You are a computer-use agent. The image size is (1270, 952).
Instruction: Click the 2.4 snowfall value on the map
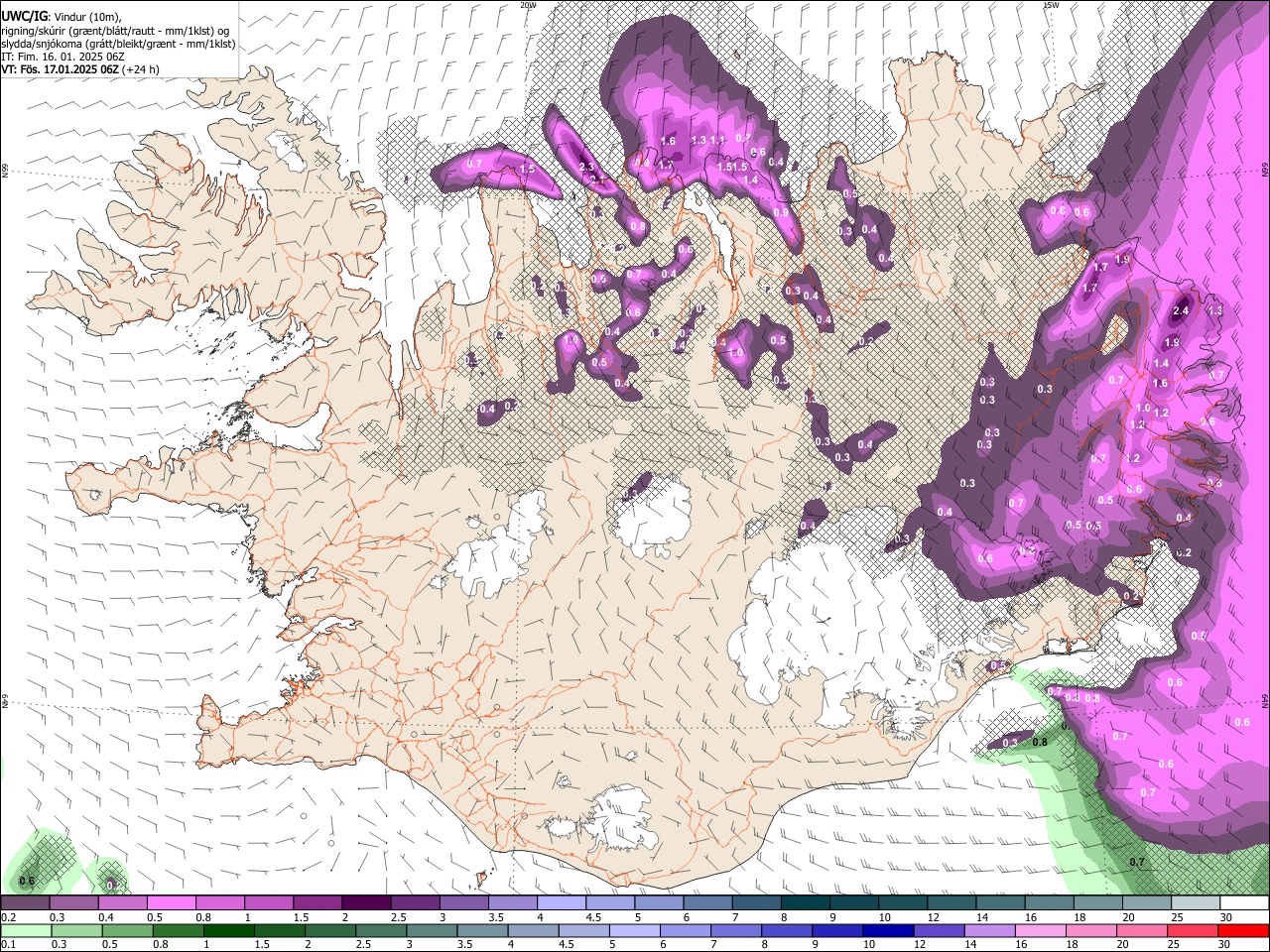1181,310
